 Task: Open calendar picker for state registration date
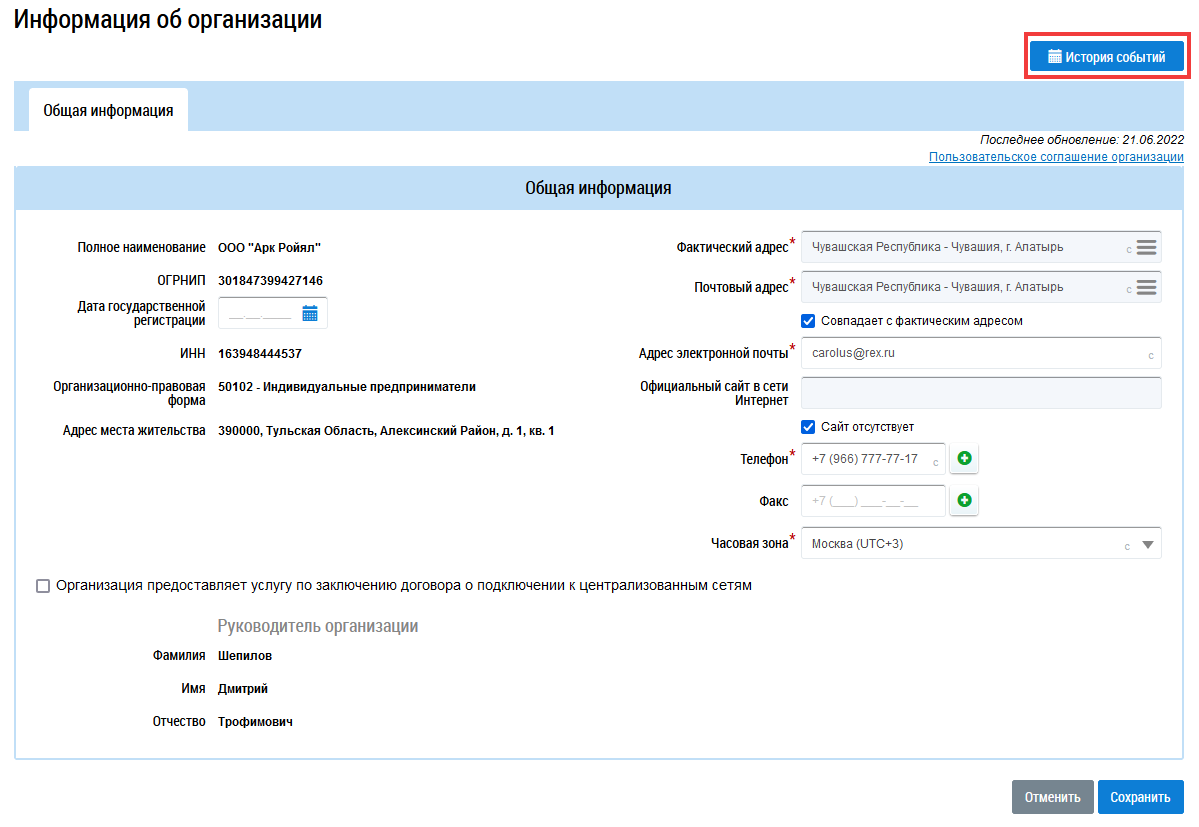(x=310, y=314)
